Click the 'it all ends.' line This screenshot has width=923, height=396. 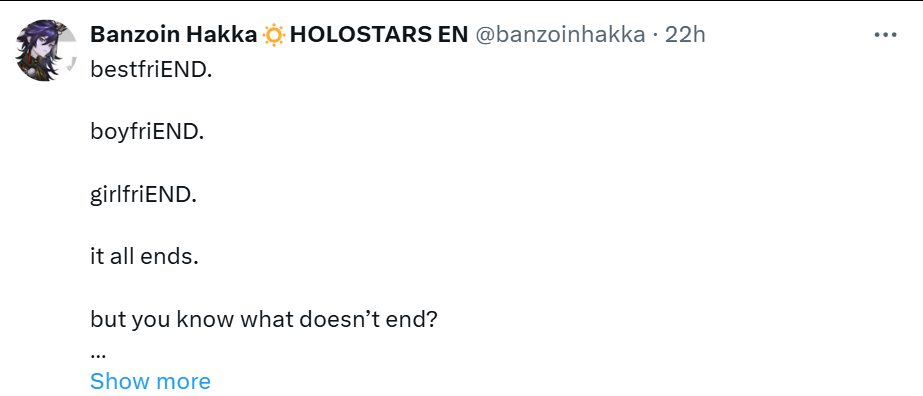click(x=144, y=257)
